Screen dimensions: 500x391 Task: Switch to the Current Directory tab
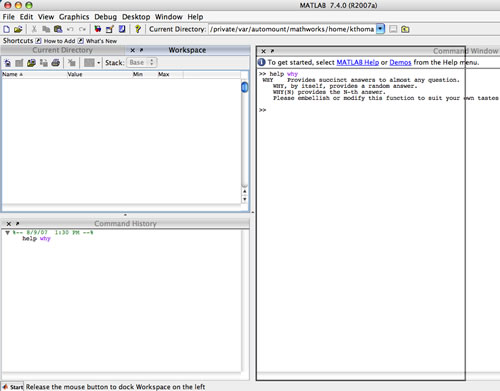[62, 50]
